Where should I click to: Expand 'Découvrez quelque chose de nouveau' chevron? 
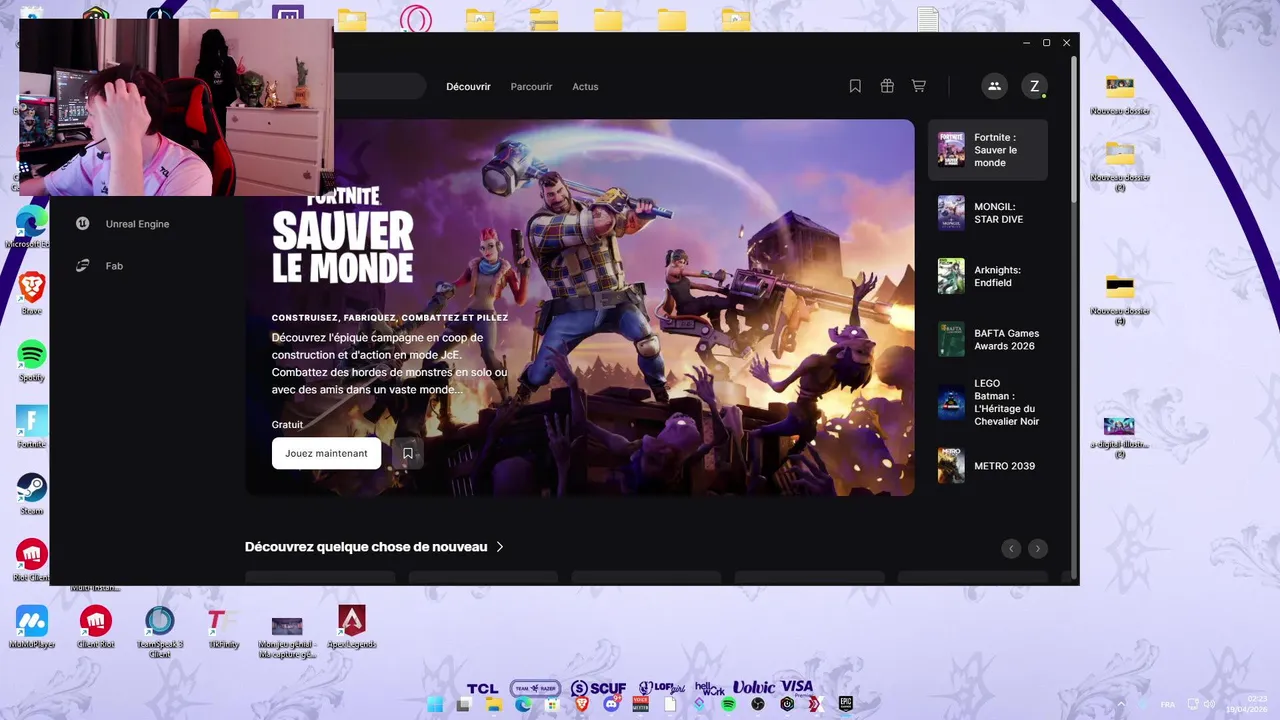500,547
